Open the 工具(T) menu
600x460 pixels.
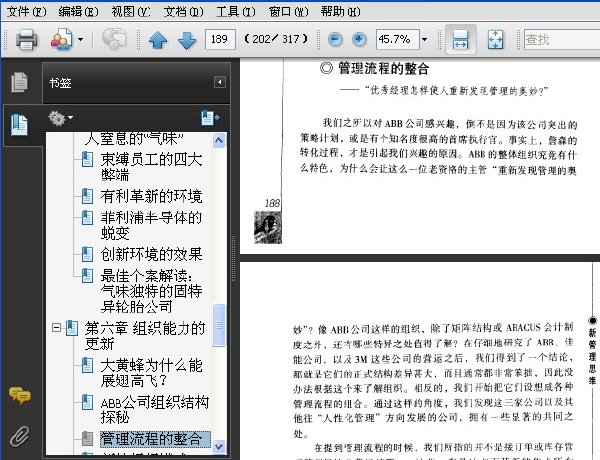pyautogui.click(x=235, y=12)
